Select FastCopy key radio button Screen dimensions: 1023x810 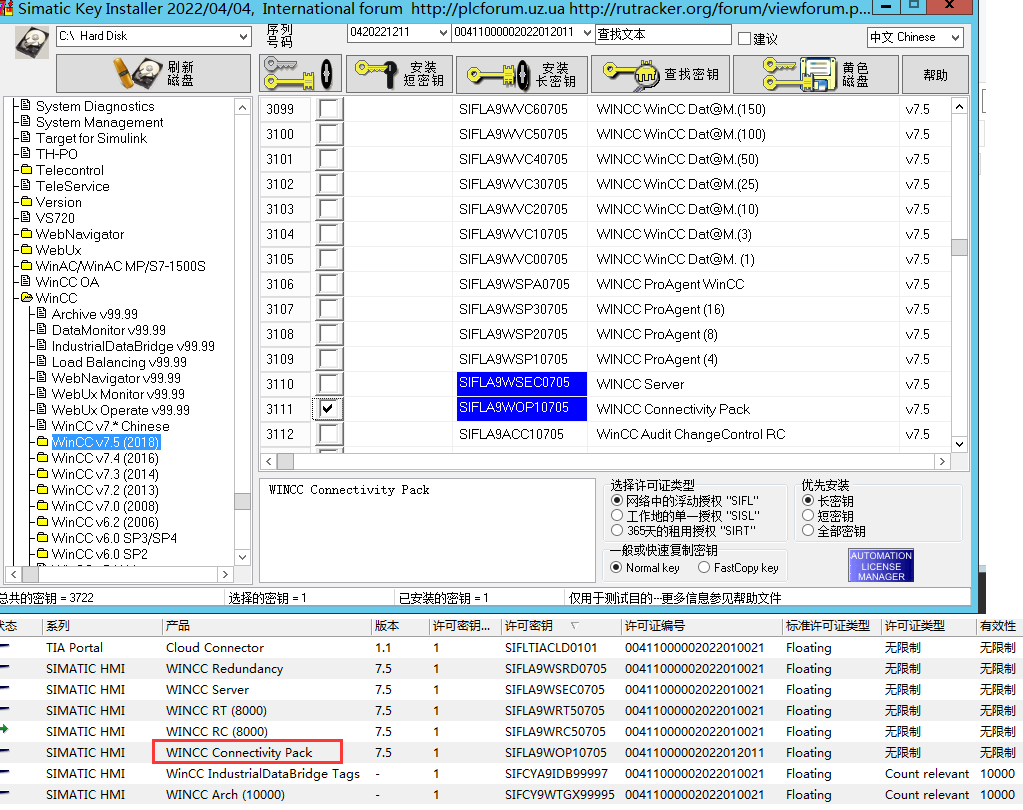tap(704, 567)
